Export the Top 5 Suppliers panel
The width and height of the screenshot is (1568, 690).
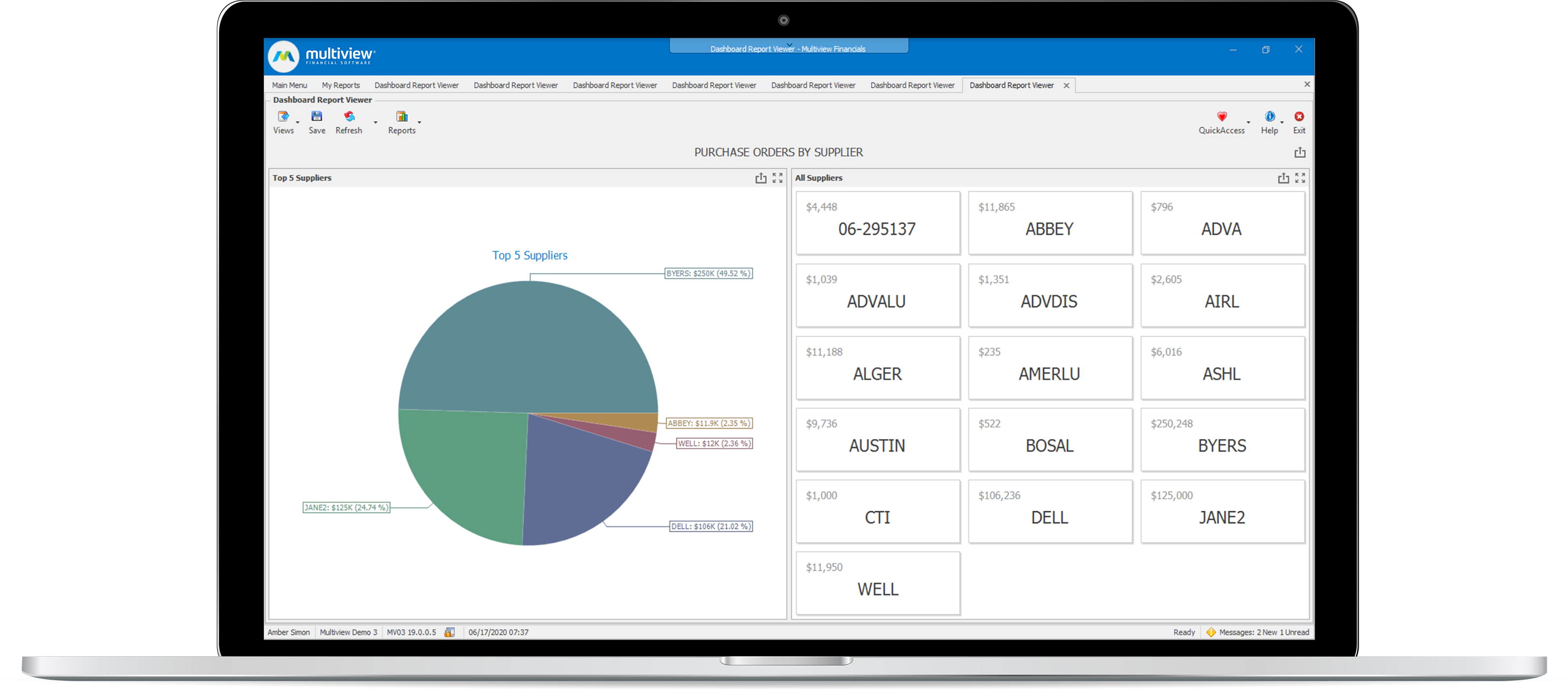point(760,178)
